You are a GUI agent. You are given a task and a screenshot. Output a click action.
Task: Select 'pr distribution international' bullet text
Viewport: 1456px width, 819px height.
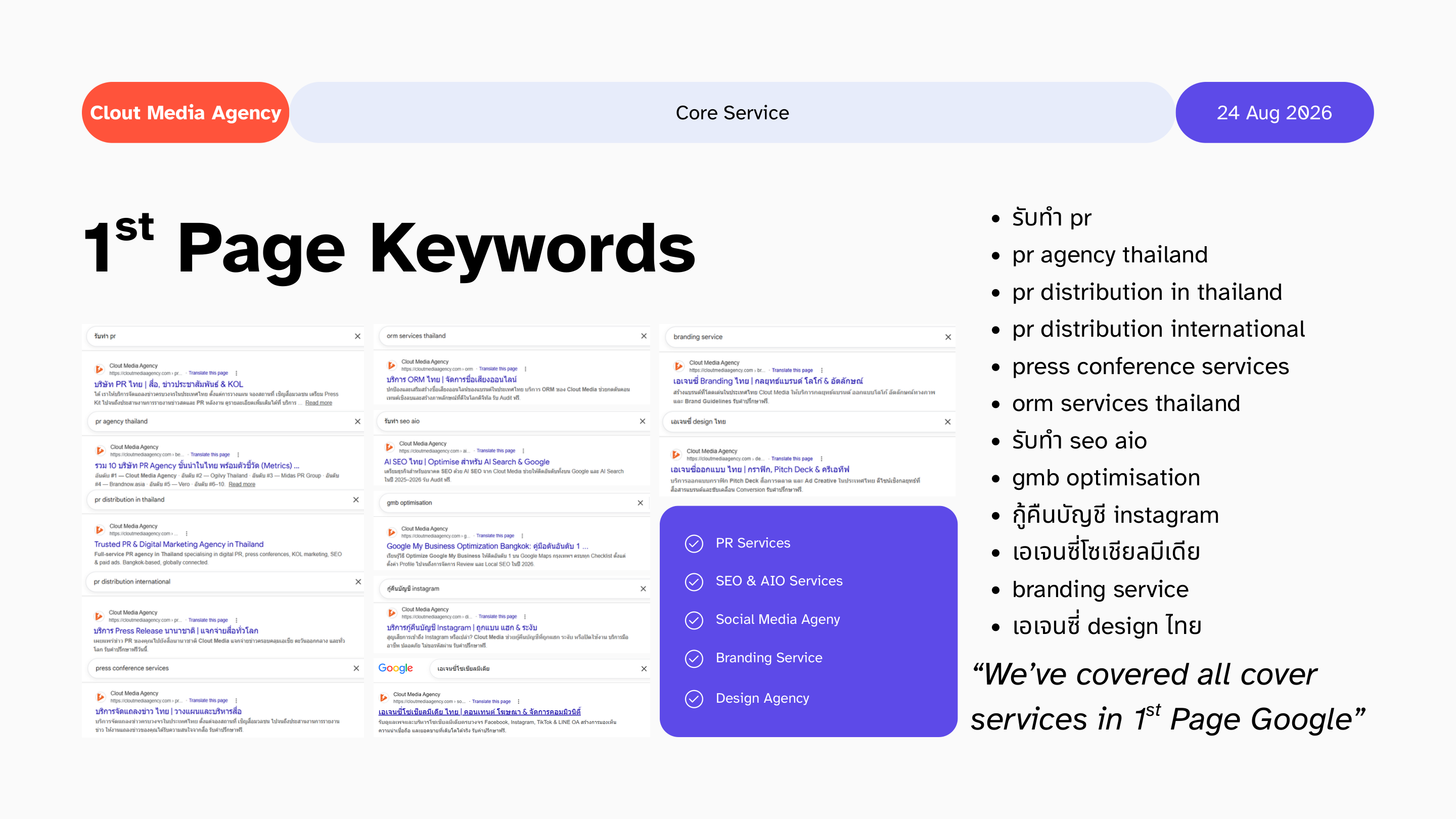[x=1158, y=329]
